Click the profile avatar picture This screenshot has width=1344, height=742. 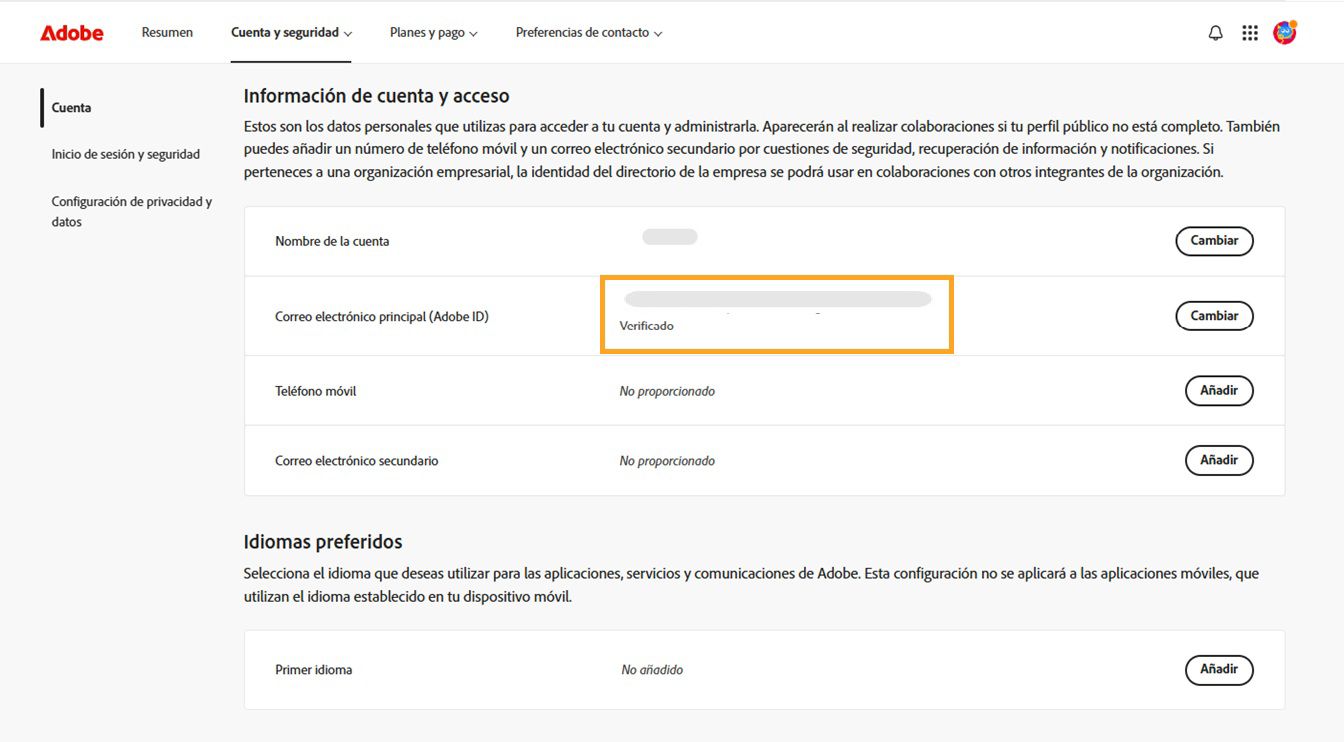tap(1285, 32)
